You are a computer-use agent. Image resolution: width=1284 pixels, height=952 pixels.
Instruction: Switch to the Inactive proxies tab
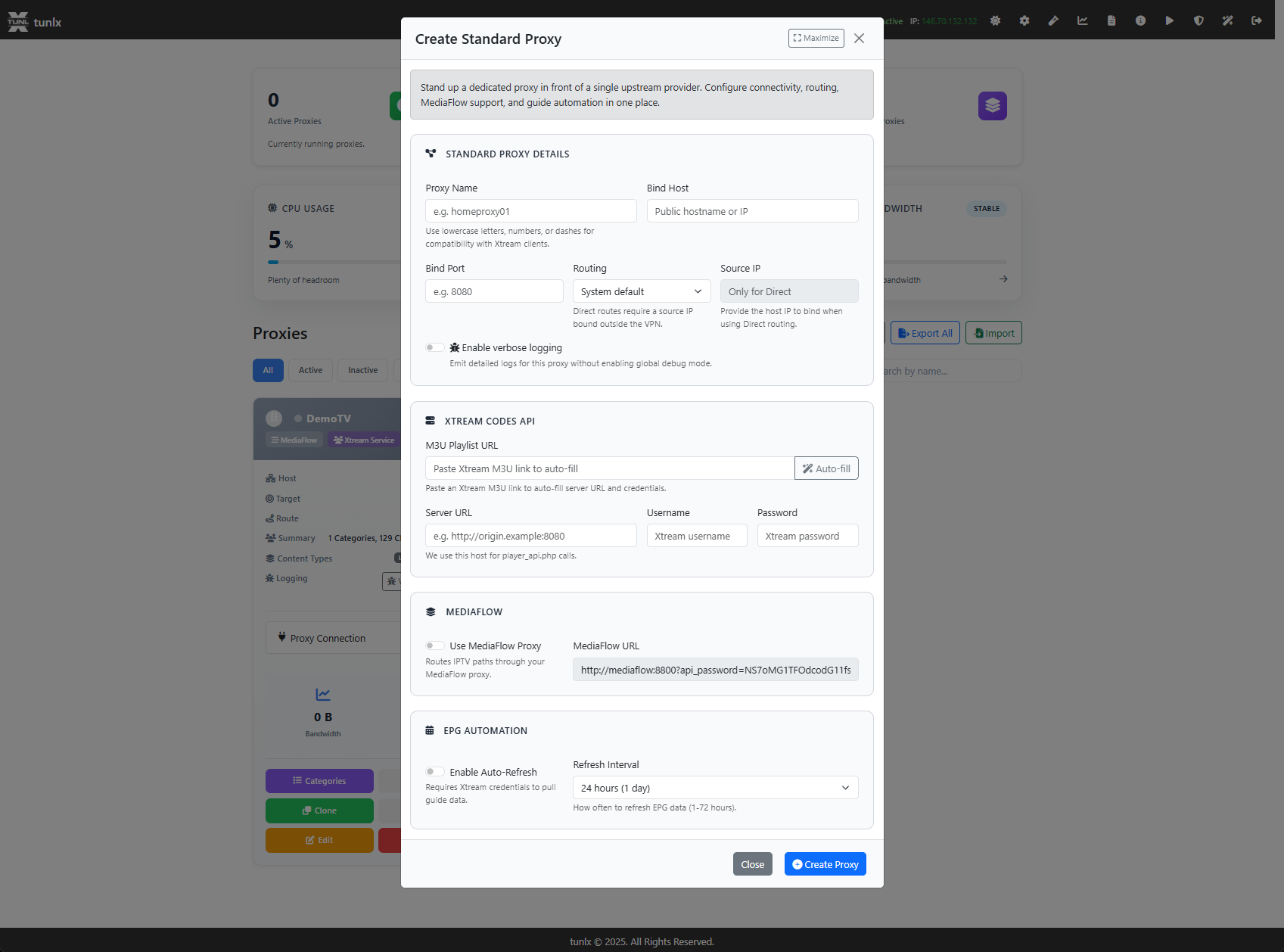362,370
